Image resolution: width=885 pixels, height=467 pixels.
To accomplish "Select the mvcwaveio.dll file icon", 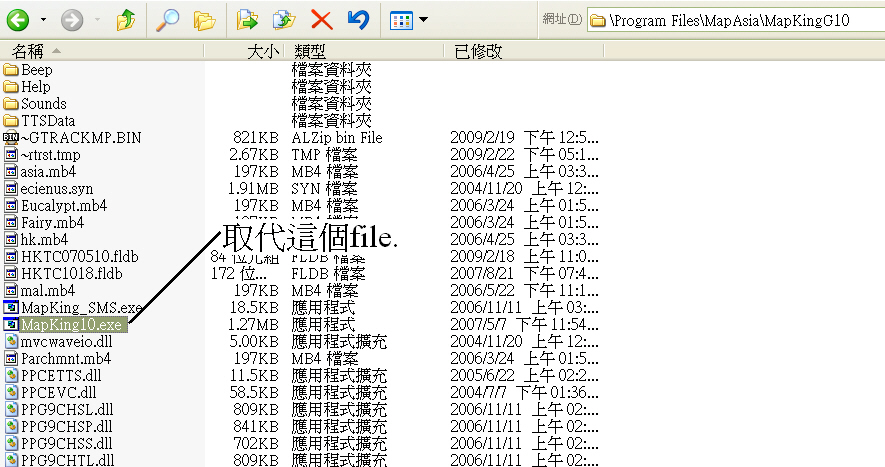I will pos(11,341).
